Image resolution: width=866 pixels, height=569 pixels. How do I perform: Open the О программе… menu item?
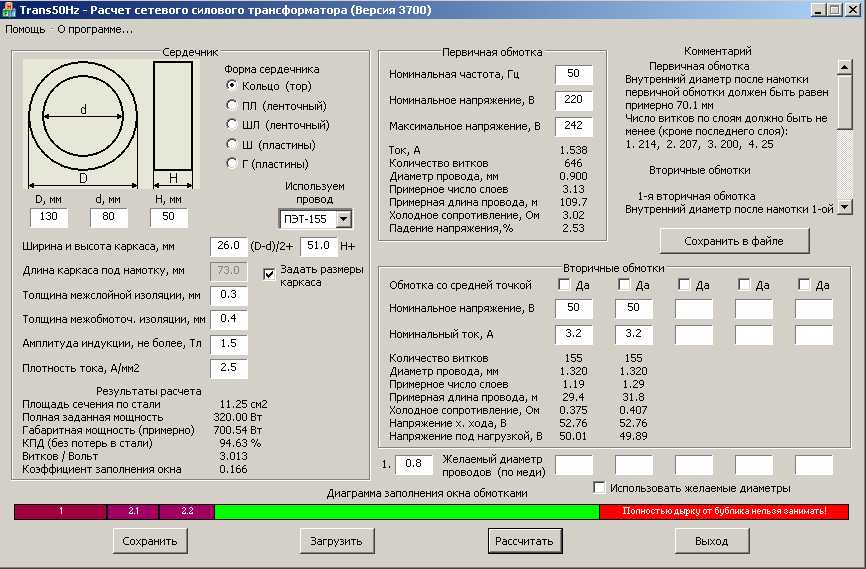95,29
